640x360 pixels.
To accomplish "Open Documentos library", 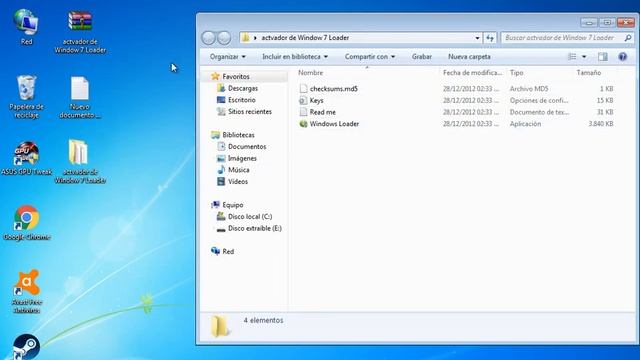I will pos(247,147).
